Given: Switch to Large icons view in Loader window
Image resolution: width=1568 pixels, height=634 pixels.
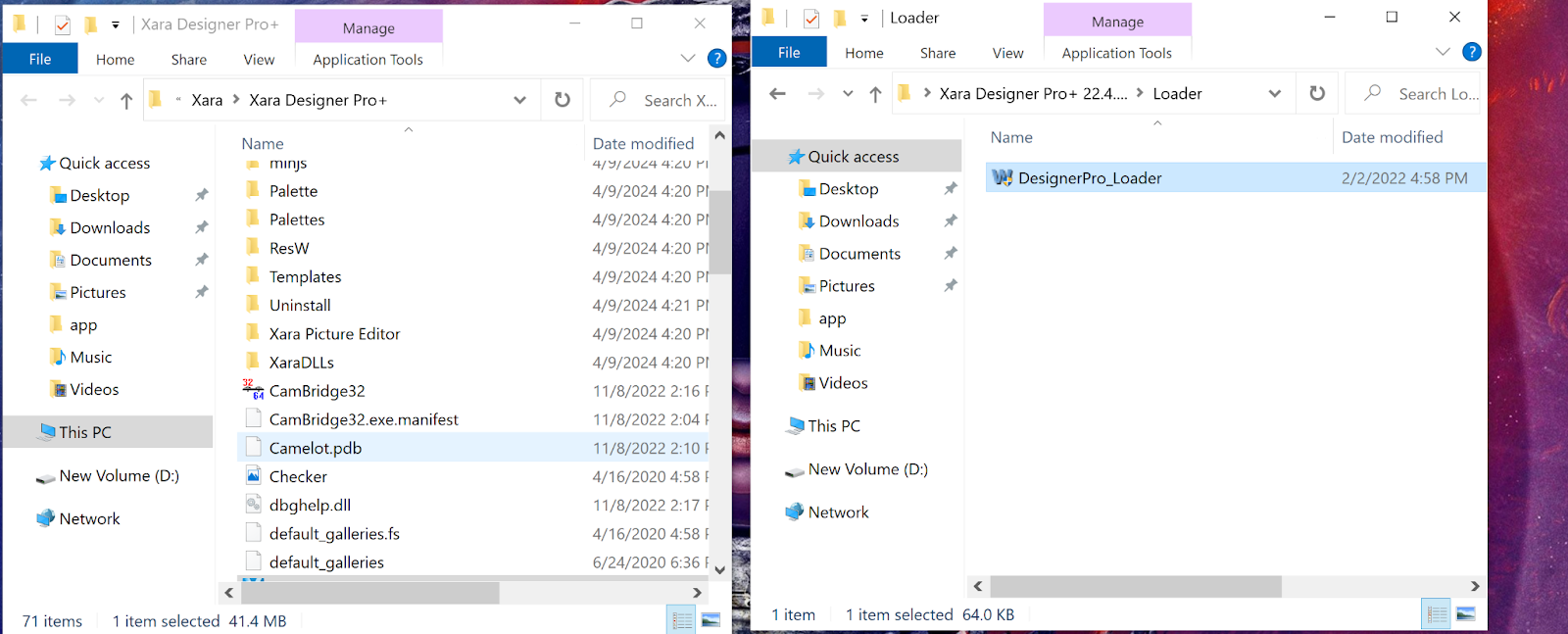Looking at the screenshot, I should pos(1466,614).
